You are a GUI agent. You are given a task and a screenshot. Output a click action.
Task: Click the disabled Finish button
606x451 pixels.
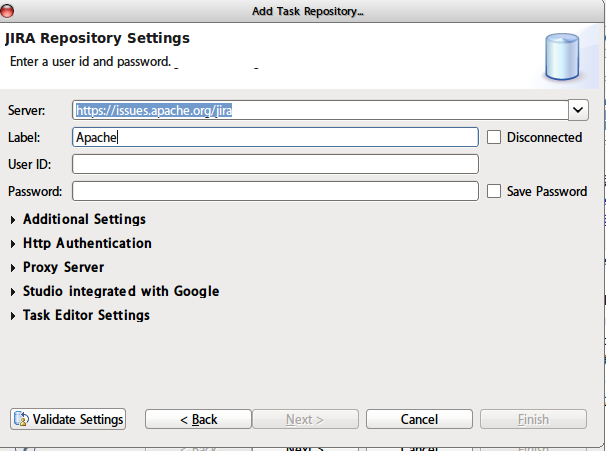532,419
